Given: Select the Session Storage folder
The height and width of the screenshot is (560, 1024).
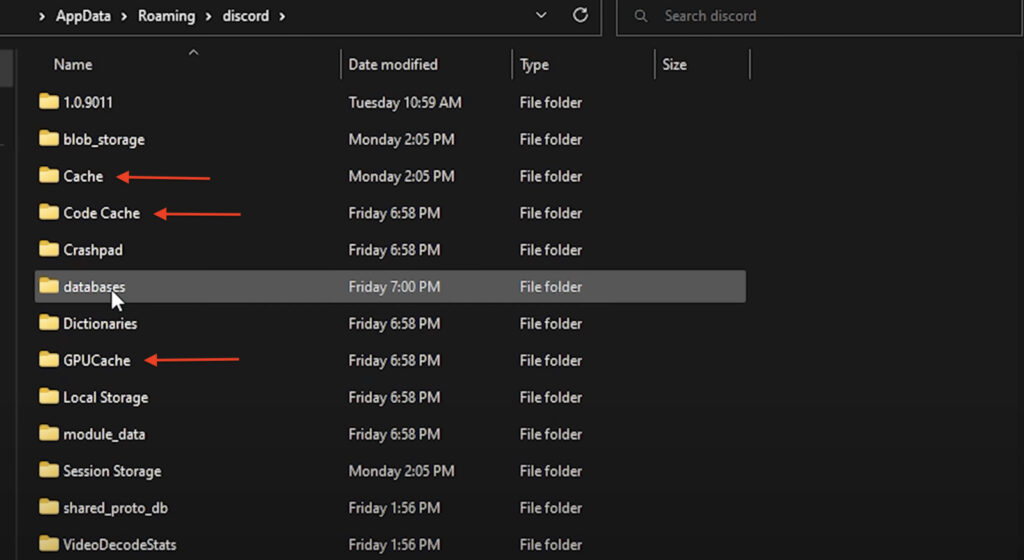Looking at the screenshot, I should click(111, 471).
